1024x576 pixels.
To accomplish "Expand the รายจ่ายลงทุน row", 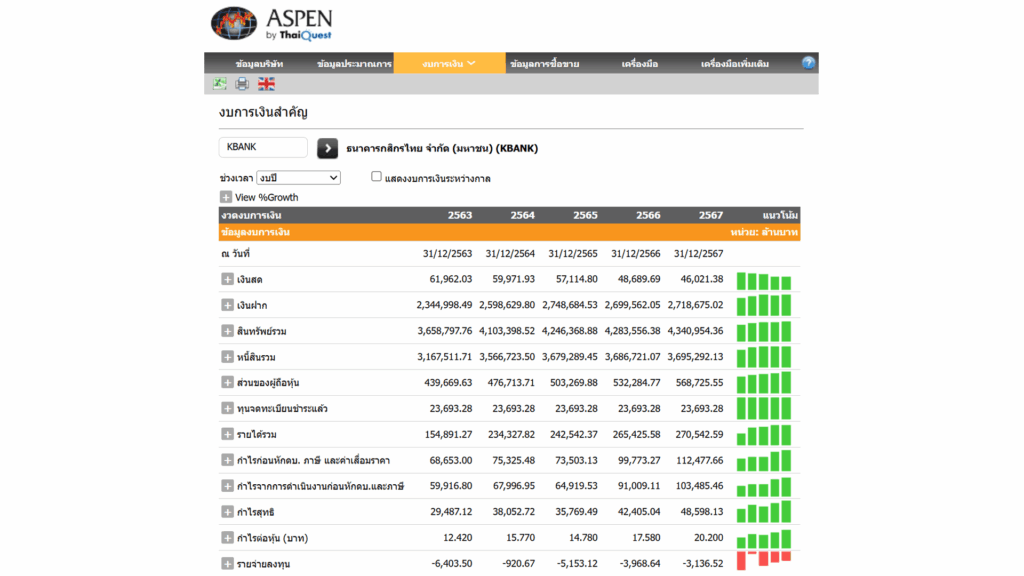I will [x=227, y=564].
